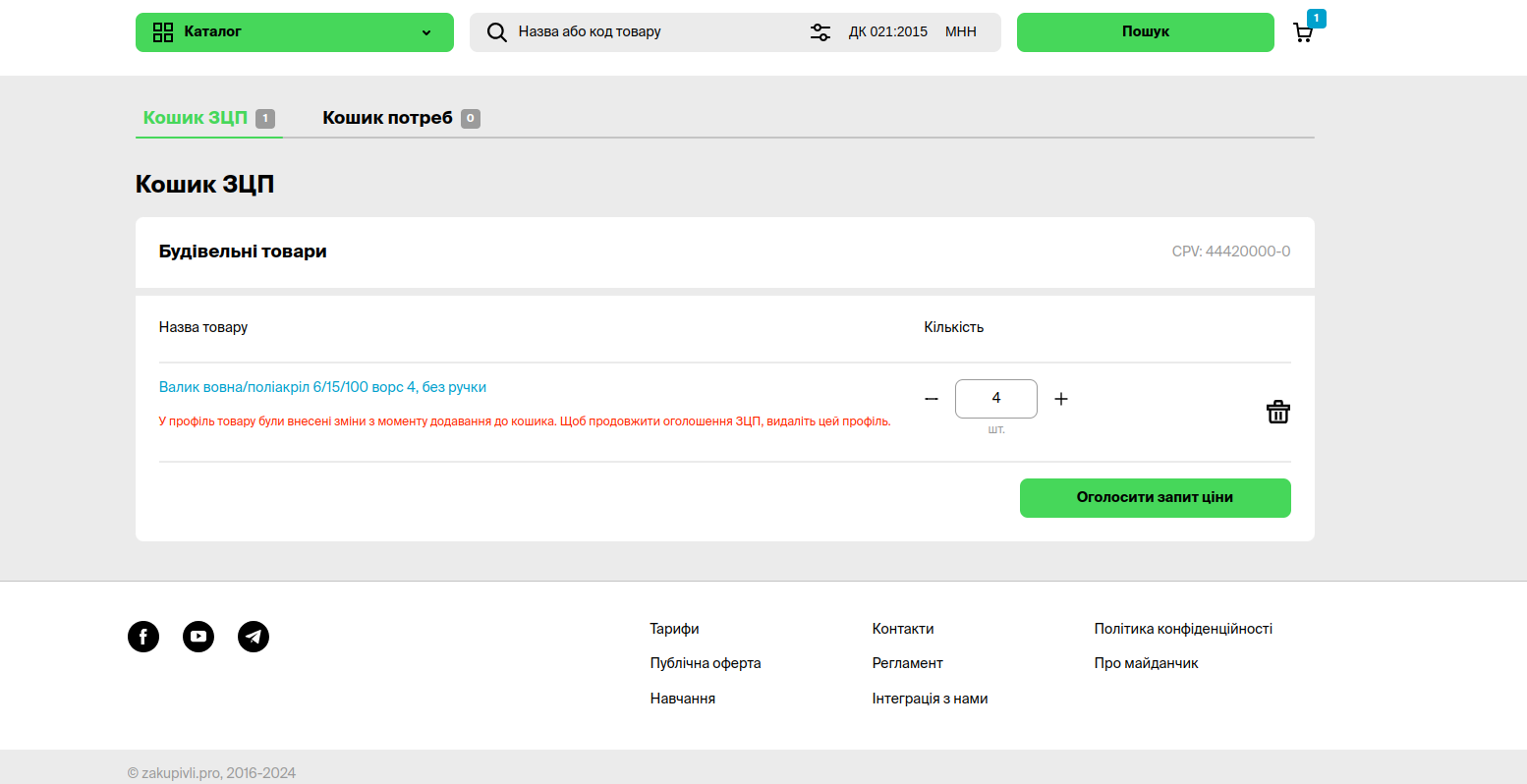Open the Telegram channel icon
The width and height of the screenshot is (1527, 784).
tap(254, 637)
